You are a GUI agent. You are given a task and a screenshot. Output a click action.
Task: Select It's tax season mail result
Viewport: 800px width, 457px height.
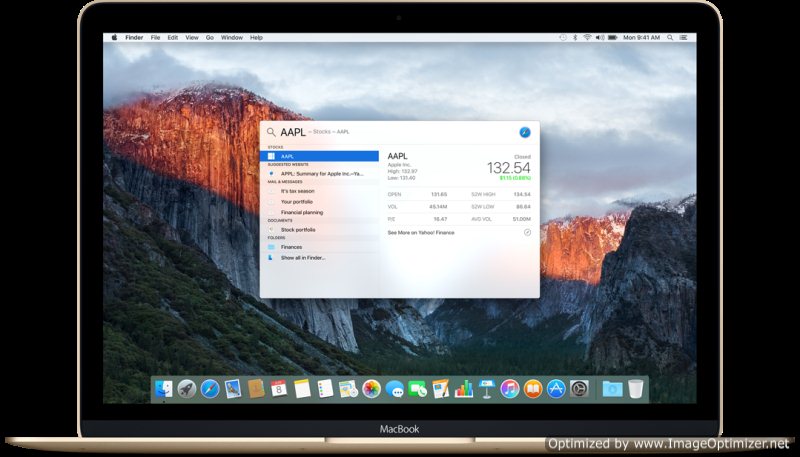(319, 191)
